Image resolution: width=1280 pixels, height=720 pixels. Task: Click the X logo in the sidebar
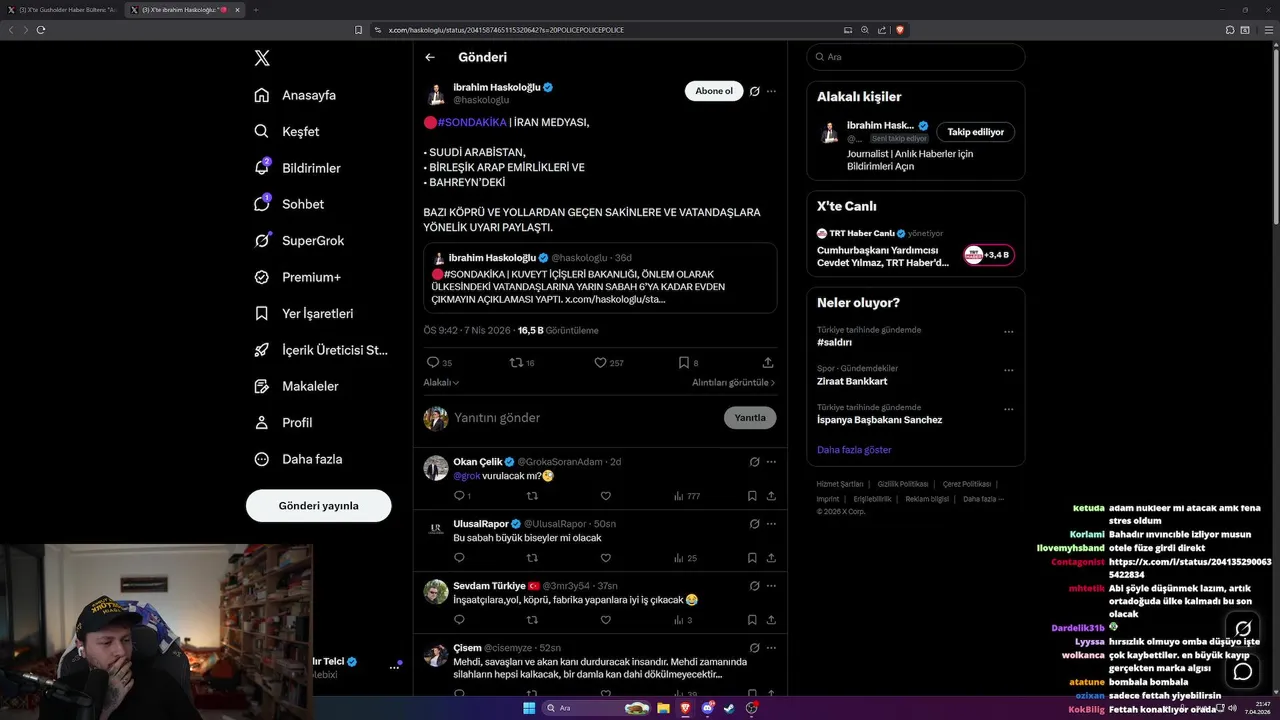point(262,58)
